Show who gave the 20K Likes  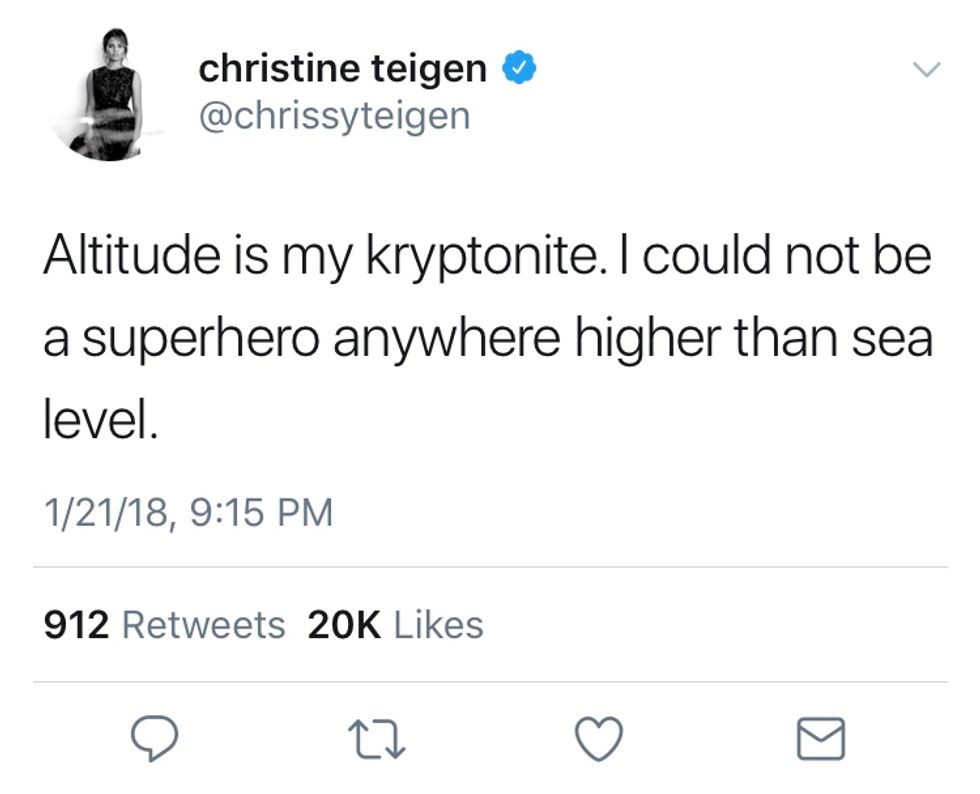(395, 625)
